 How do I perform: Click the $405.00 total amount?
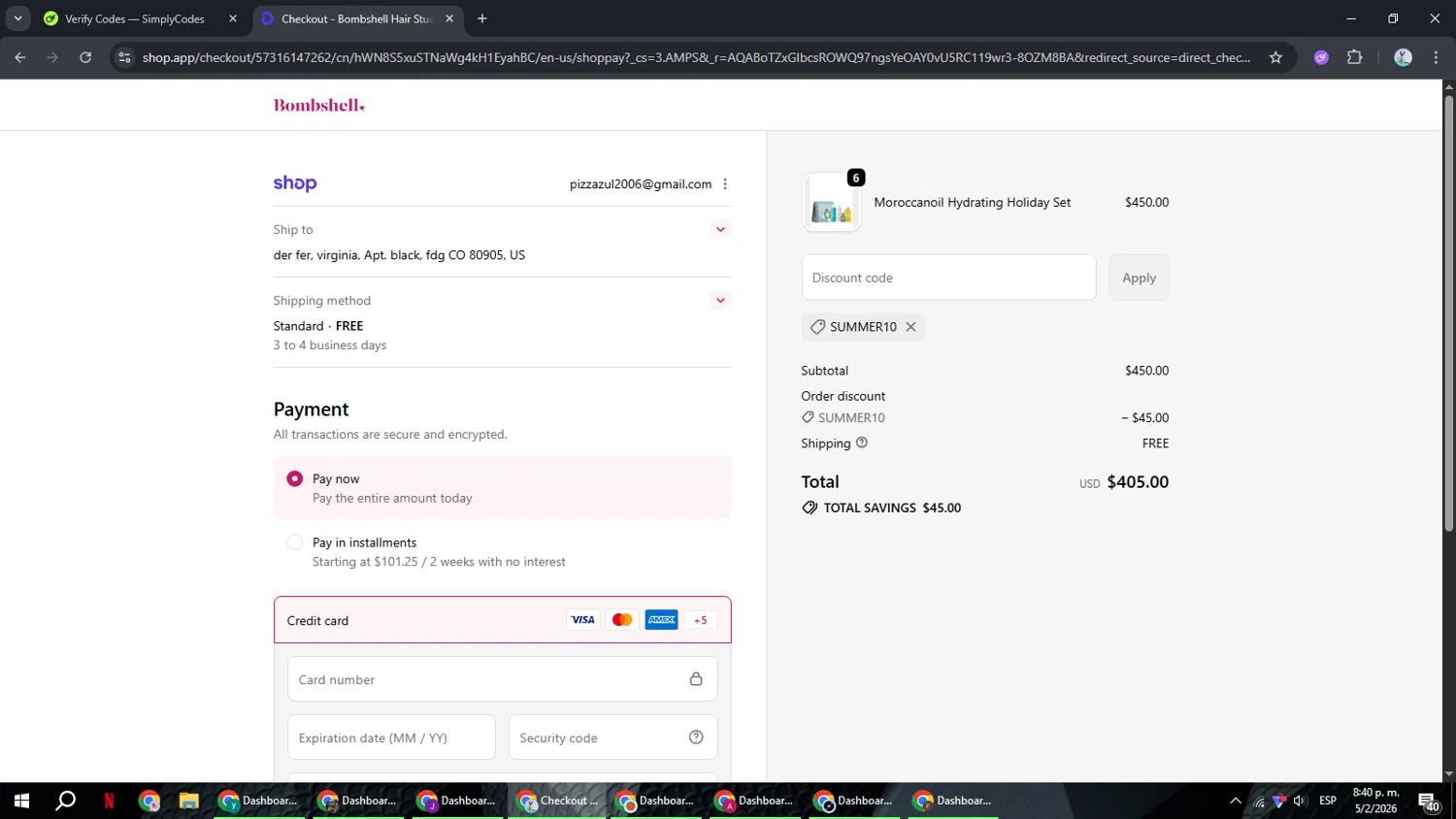tap(1138, 482)
